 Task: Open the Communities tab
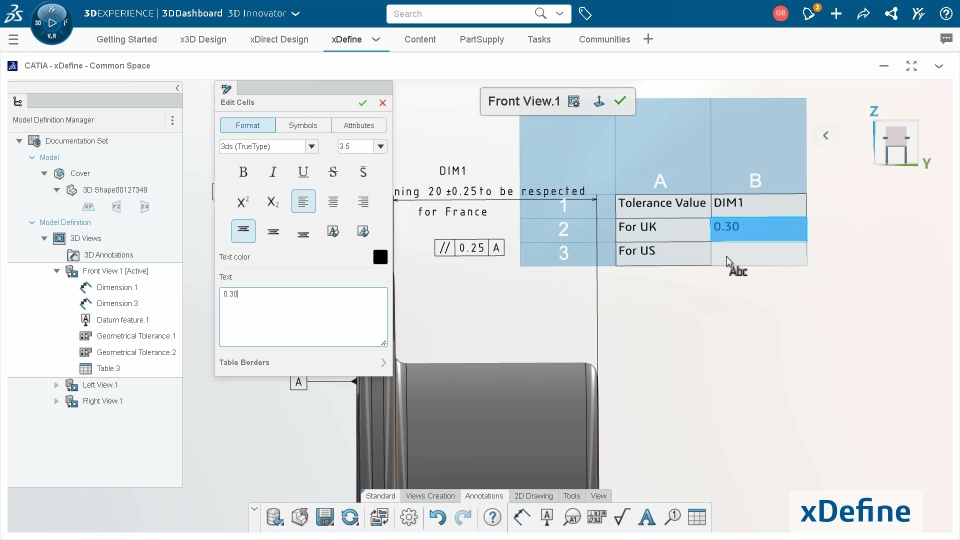coord(604,39)
